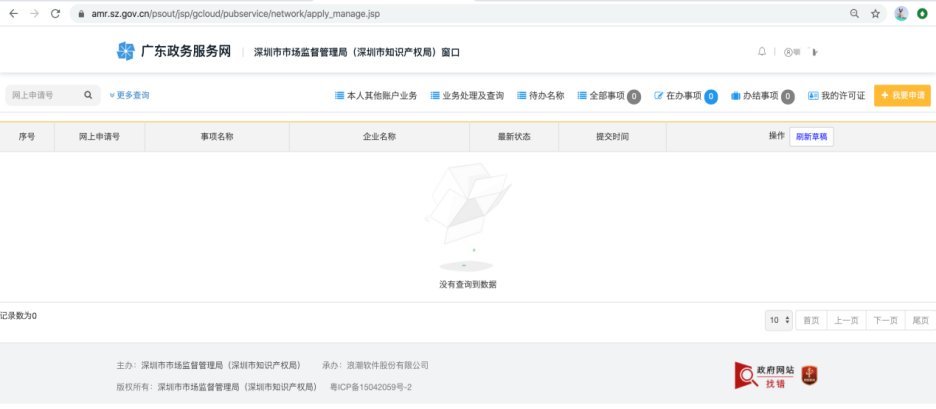Click the 序号 column header
The width and height of the screenshot is (936, 409).
pos(27,137)
